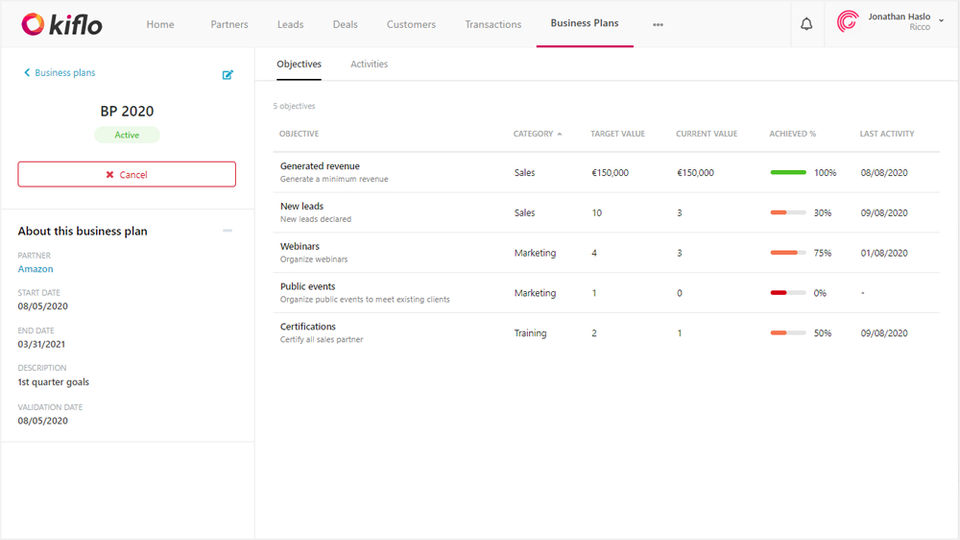Click the Generated revenue progress bar
Screen dimensions: 960x540
point(788,173)
